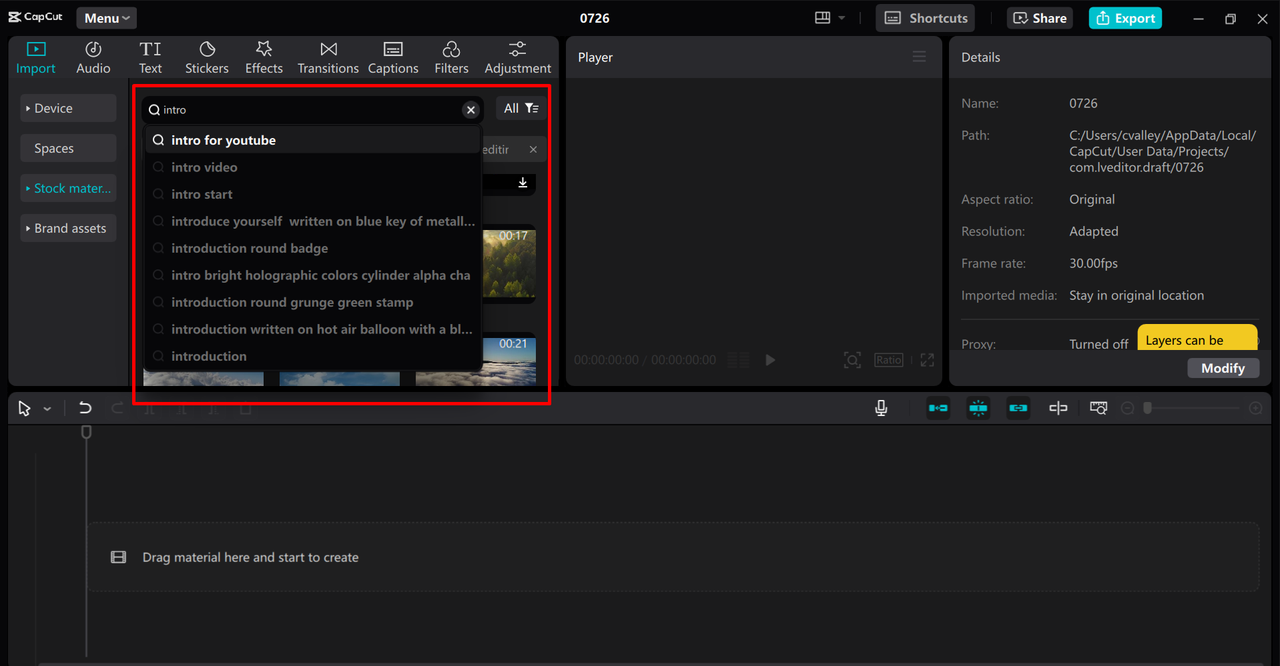
Task: Open the Menu dropdown
Action: click(106, 18)
